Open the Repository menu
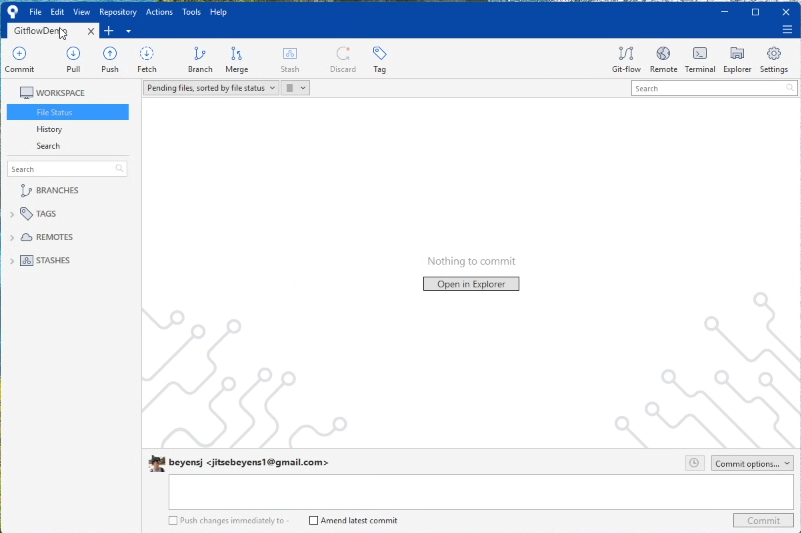801x533 pixels. point(118,12)
